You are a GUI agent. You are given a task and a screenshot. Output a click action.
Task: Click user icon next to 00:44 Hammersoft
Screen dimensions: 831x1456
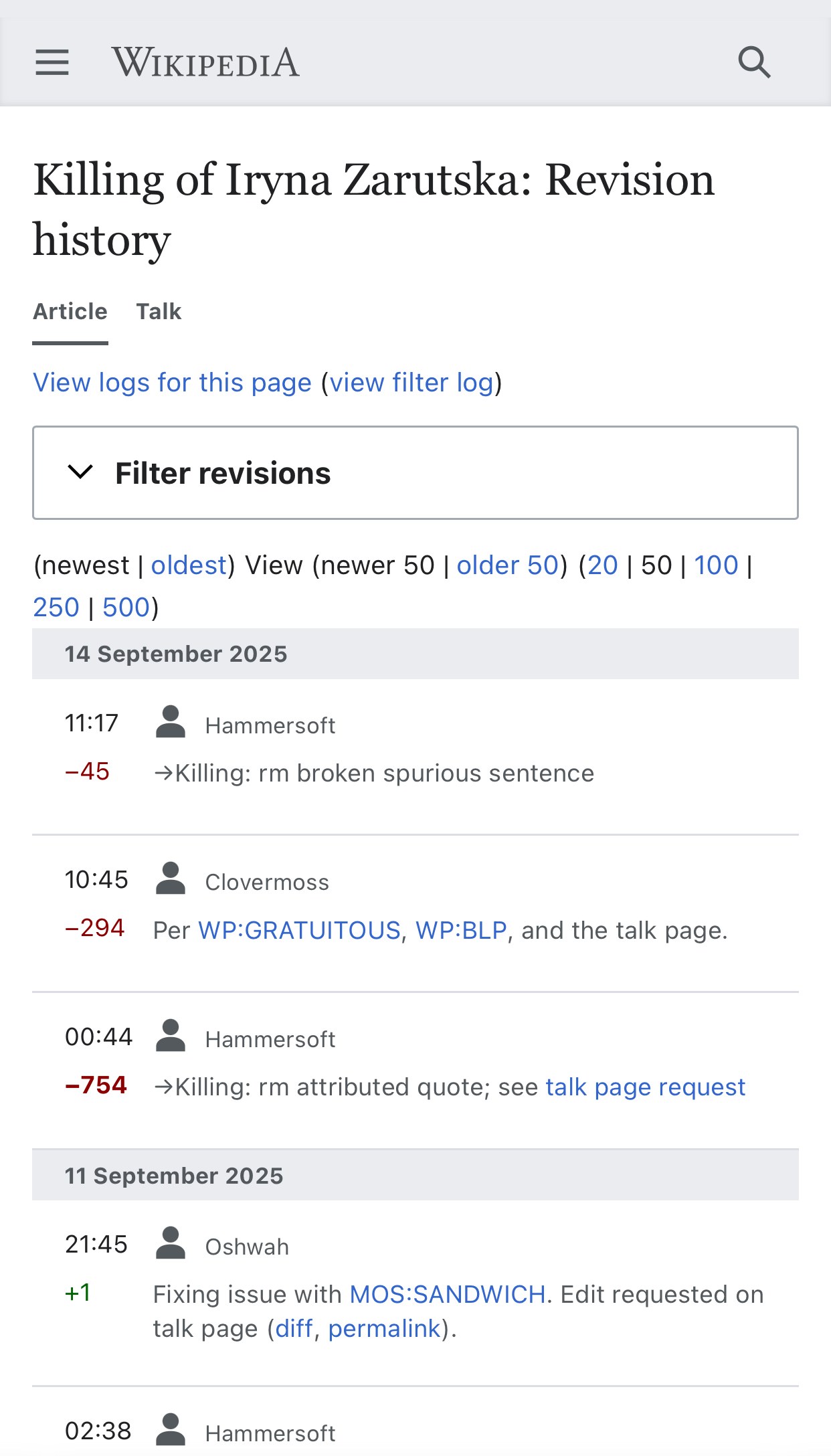(171, 1036)
